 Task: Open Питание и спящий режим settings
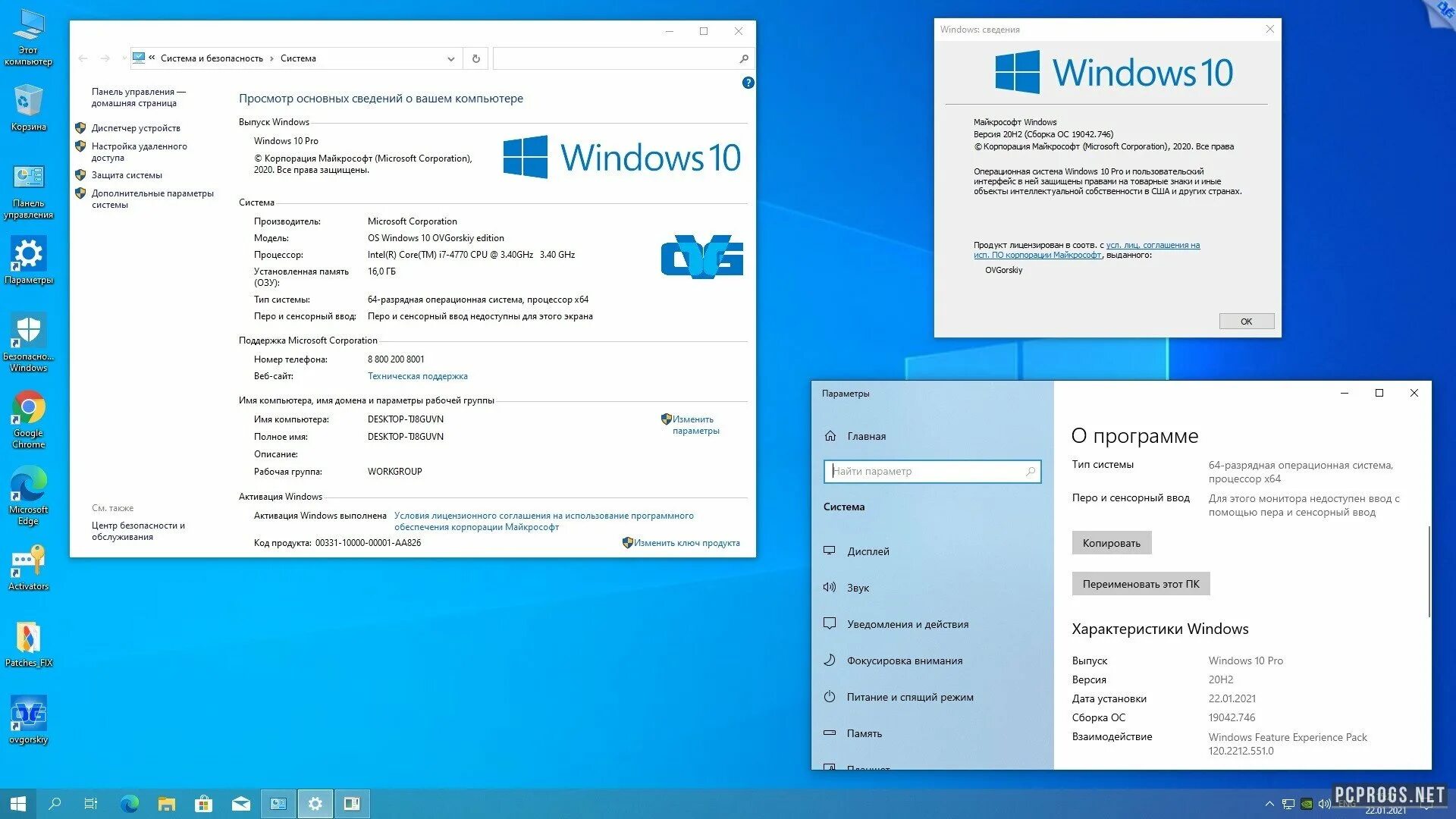pyautogui.click(x=909, y=697)
